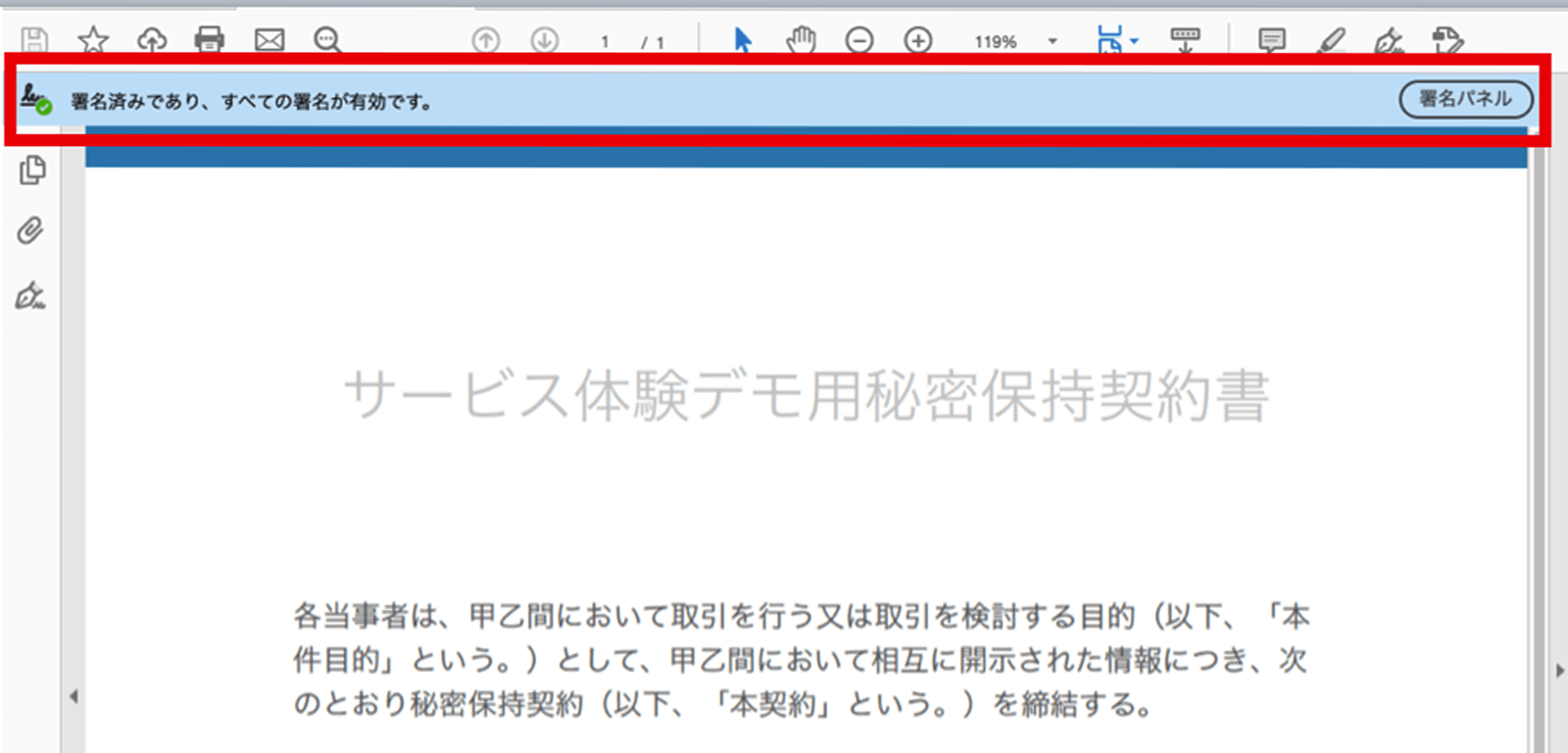Click the 署名済みであり signature status message

pyautogui.click(x=252, y=101)
